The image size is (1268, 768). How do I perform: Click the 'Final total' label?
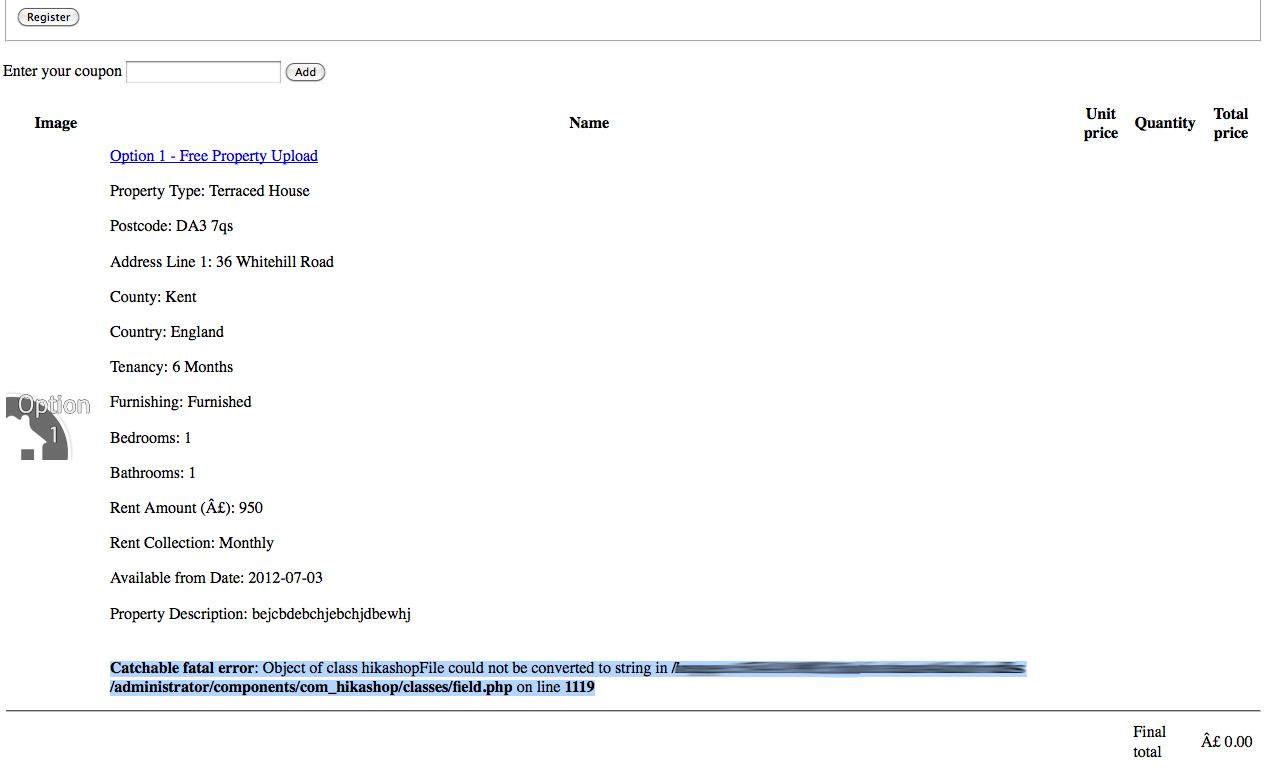[x=1149, y=742]
